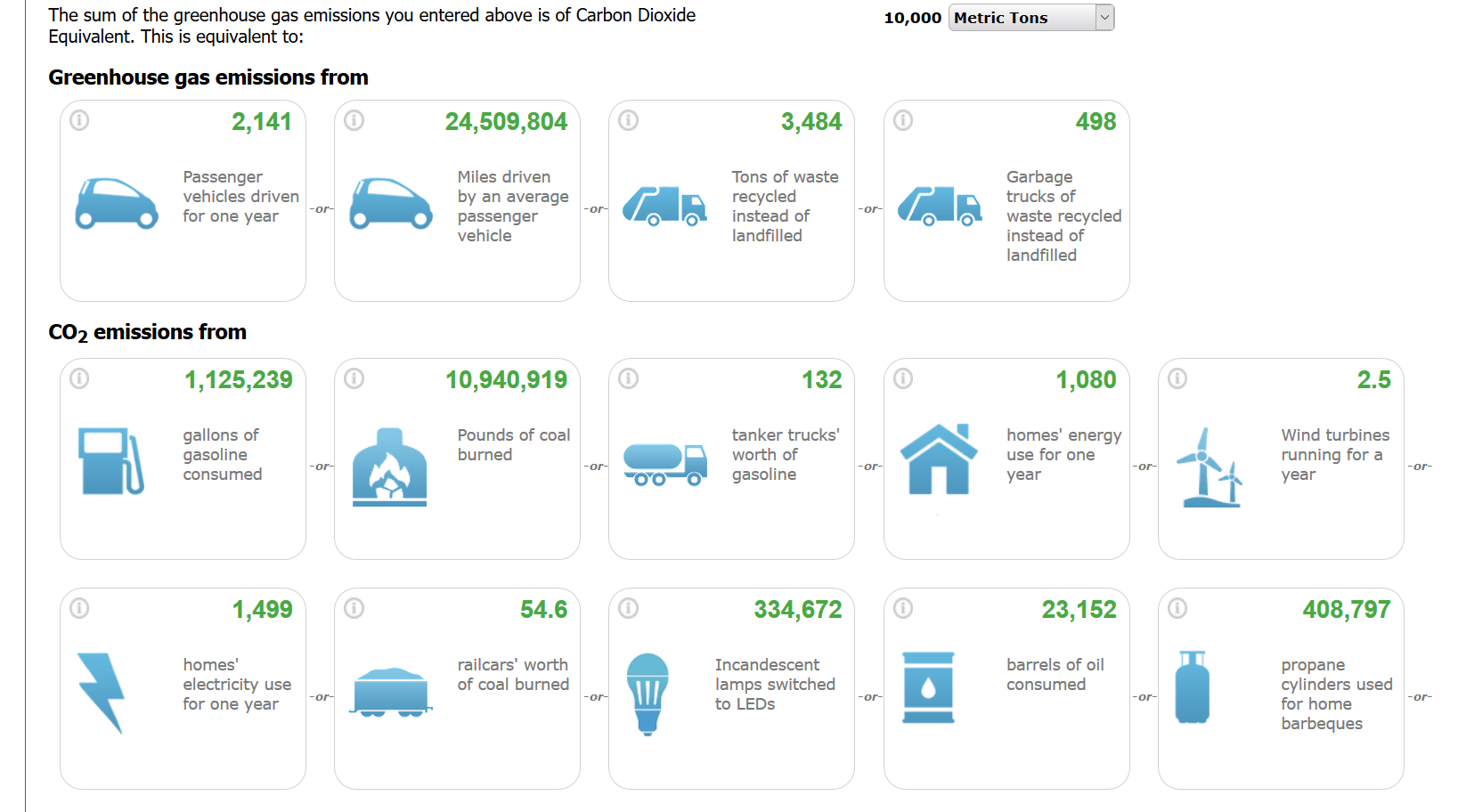Image resolution: width=1458 pixels, height=812 pixels.
Task: Click the LED light bulb icon
Action: tap(648, 694)
